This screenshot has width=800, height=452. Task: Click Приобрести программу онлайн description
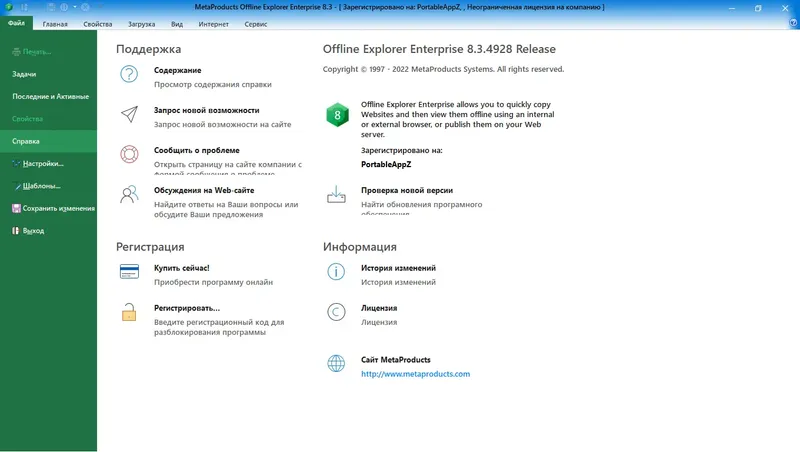213,282
